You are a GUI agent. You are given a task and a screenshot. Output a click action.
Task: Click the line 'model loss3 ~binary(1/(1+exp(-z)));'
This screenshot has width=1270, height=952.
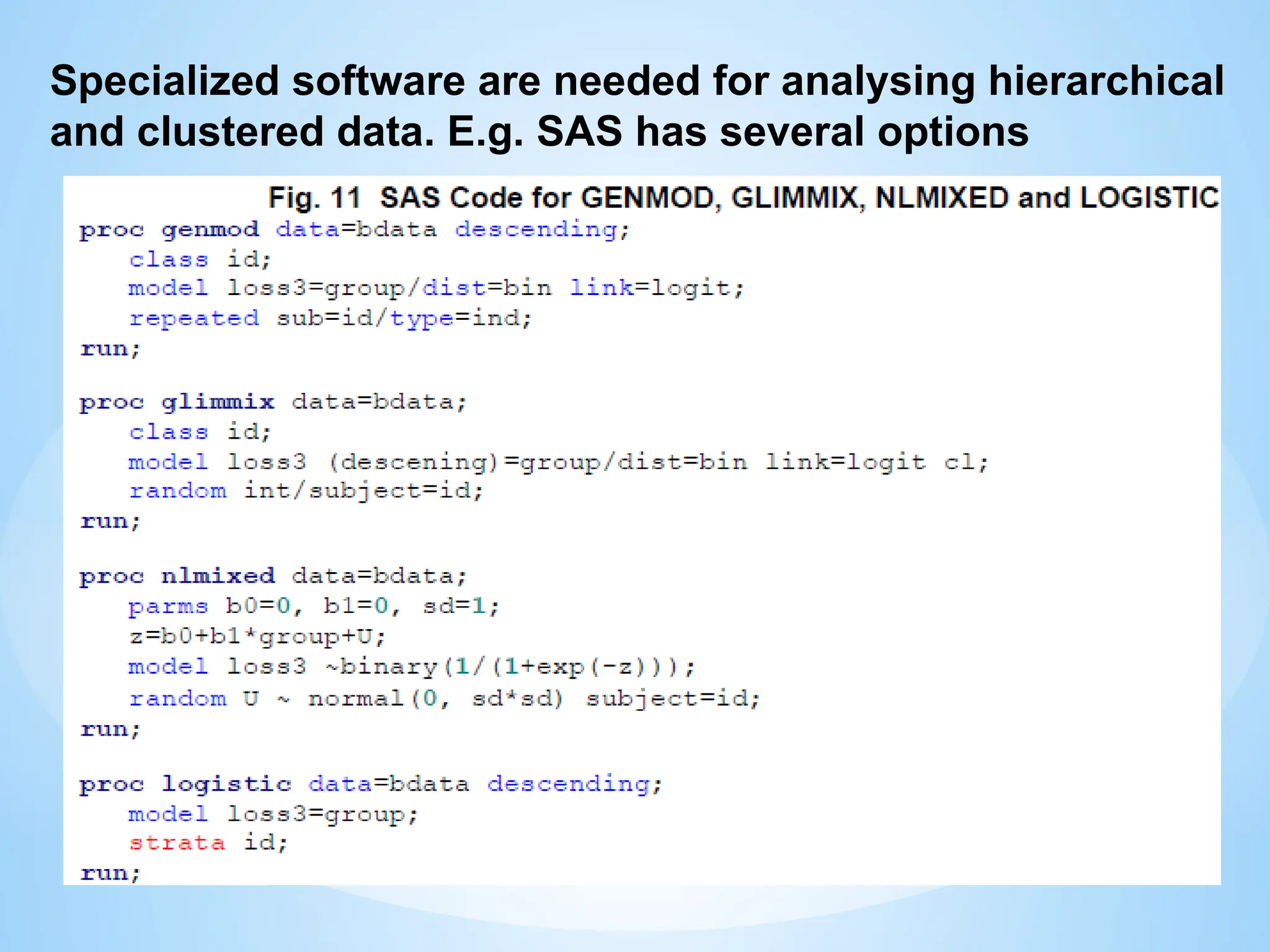click(412, 667)
